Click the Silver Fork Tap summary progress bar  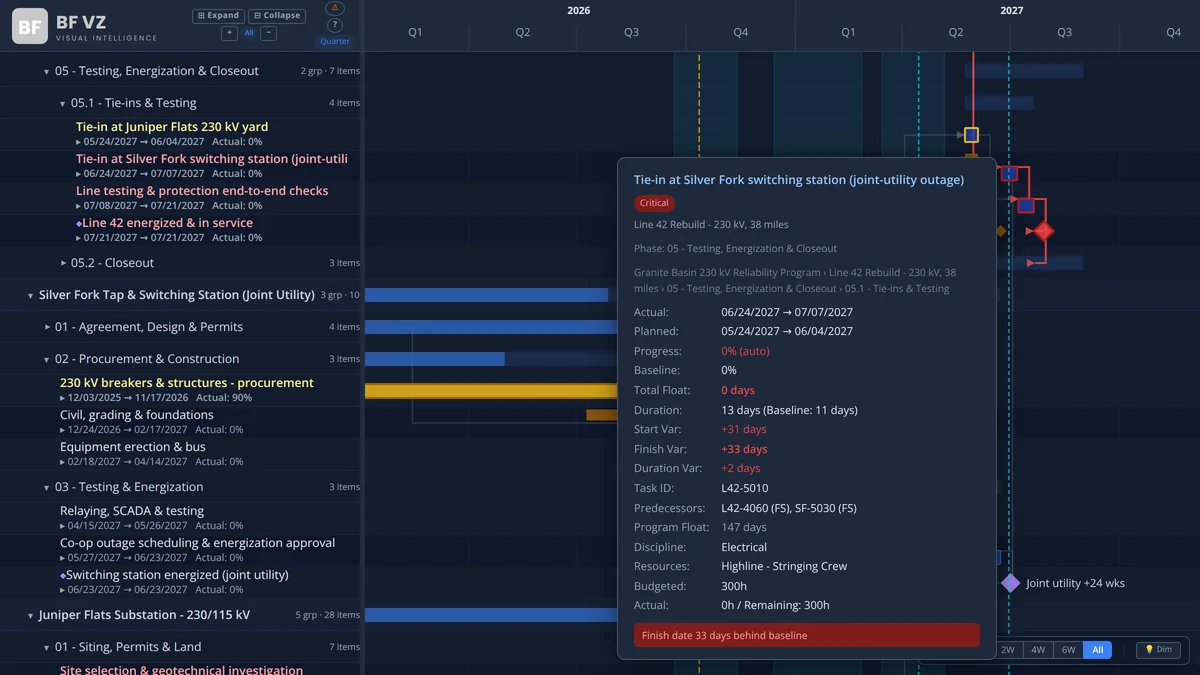[x=486, y=295]
